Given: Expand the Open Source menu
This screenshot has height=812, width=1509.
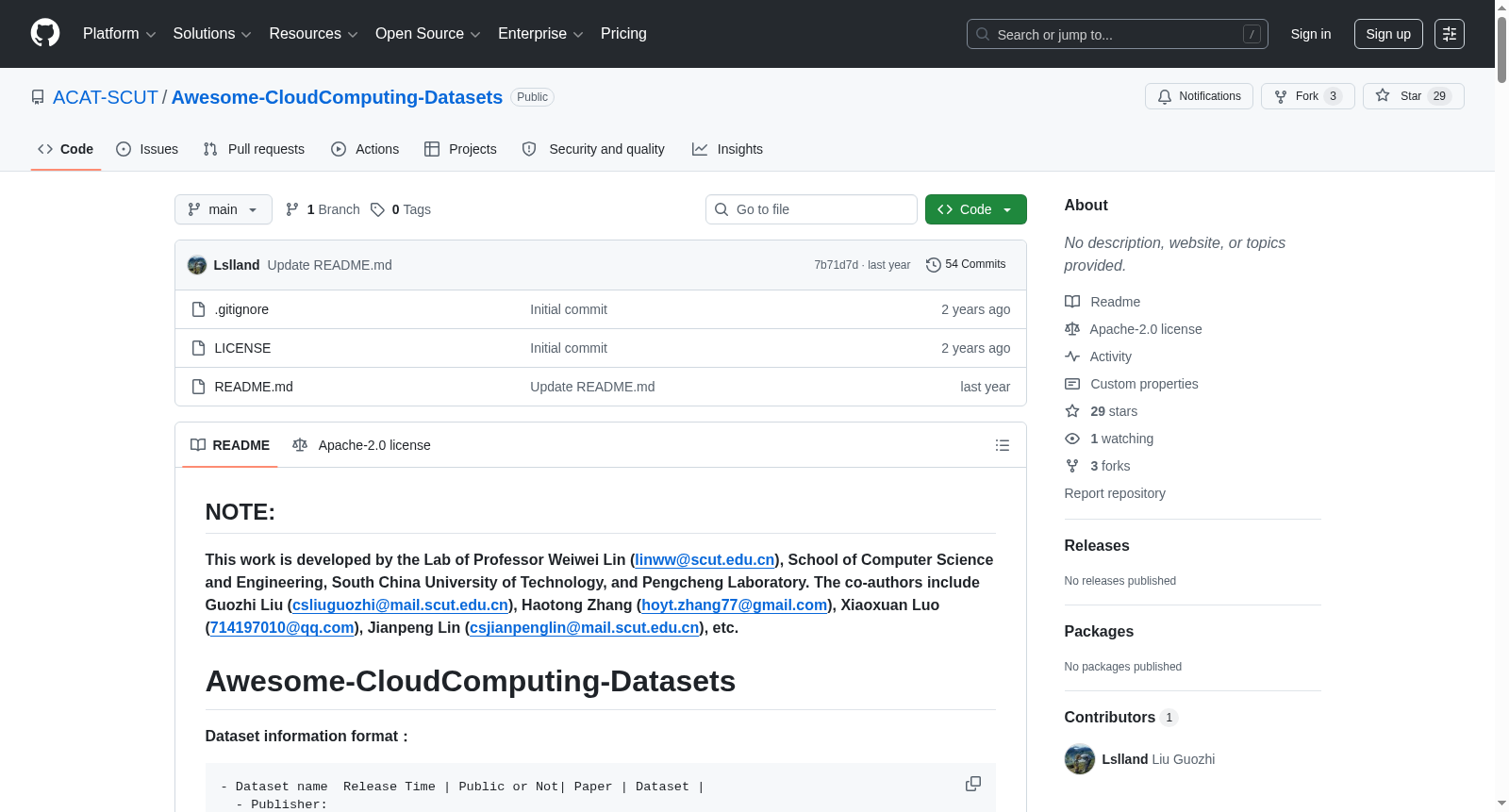Looking at the screenshot, I should pos(428,34).
